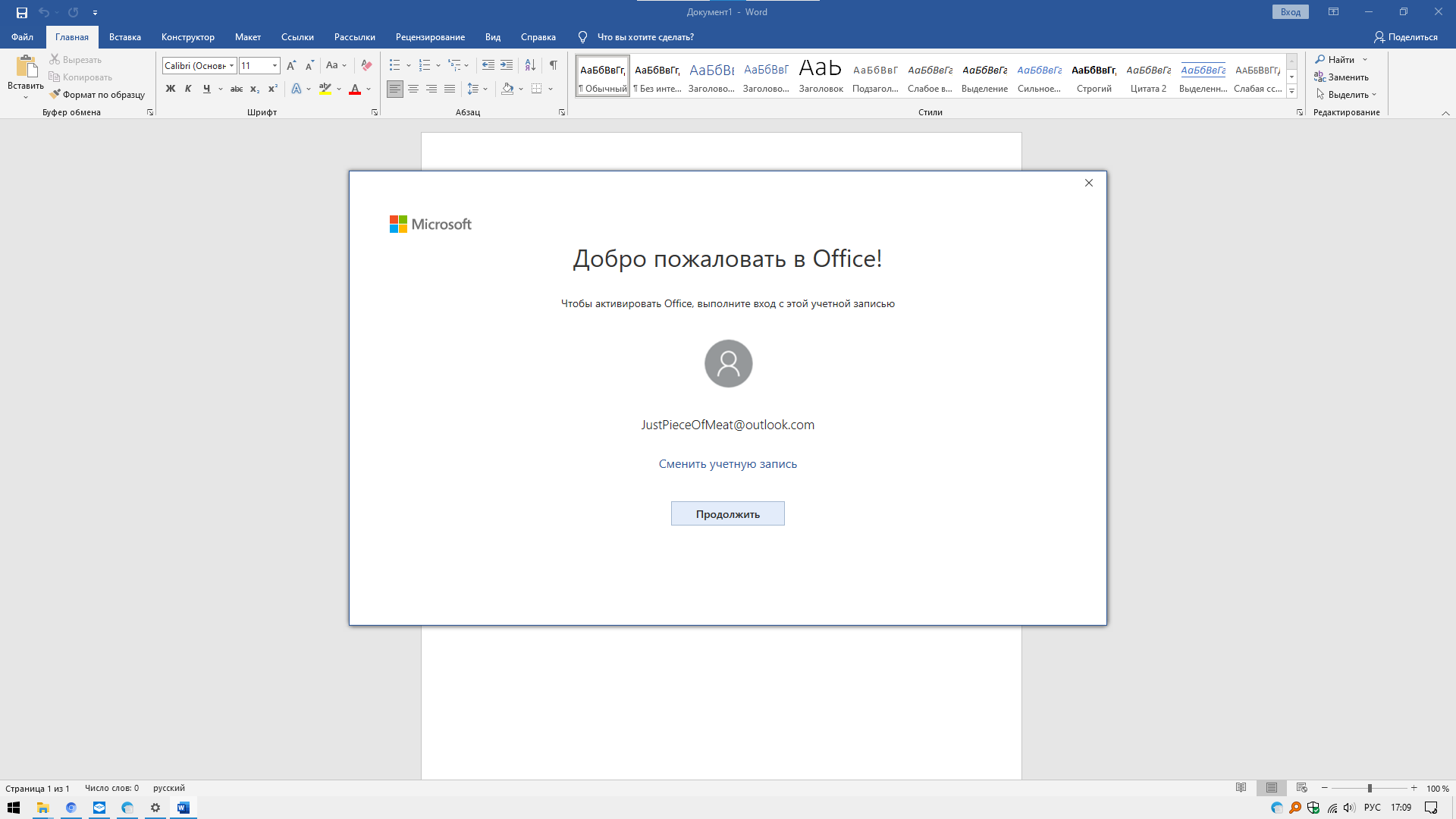
Task: Click the borders icon
Action: (x=537, y=89)
